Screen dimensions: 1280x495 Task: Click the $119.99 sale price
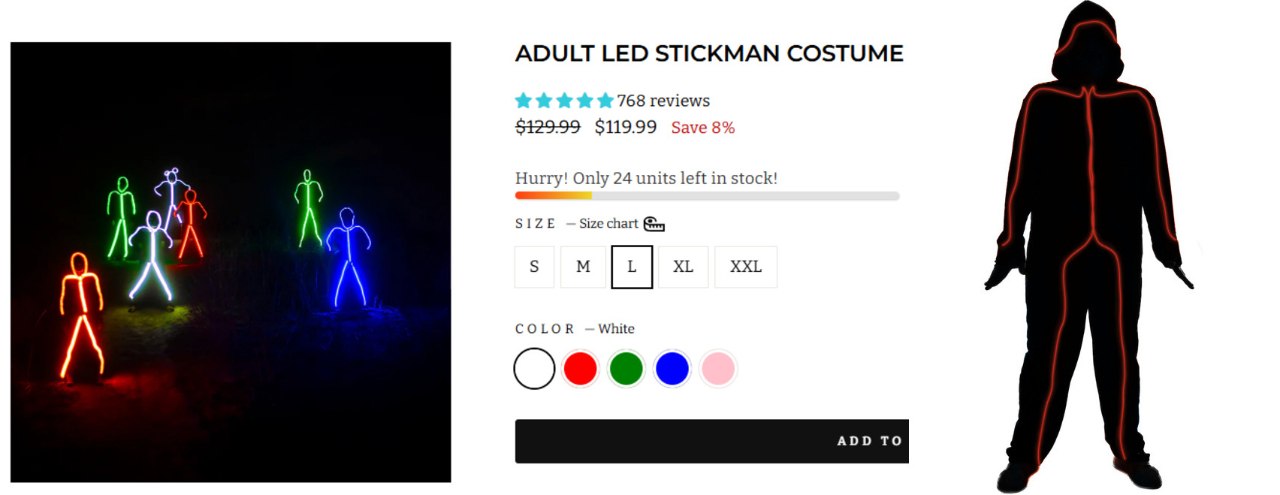tap(626, 127)
